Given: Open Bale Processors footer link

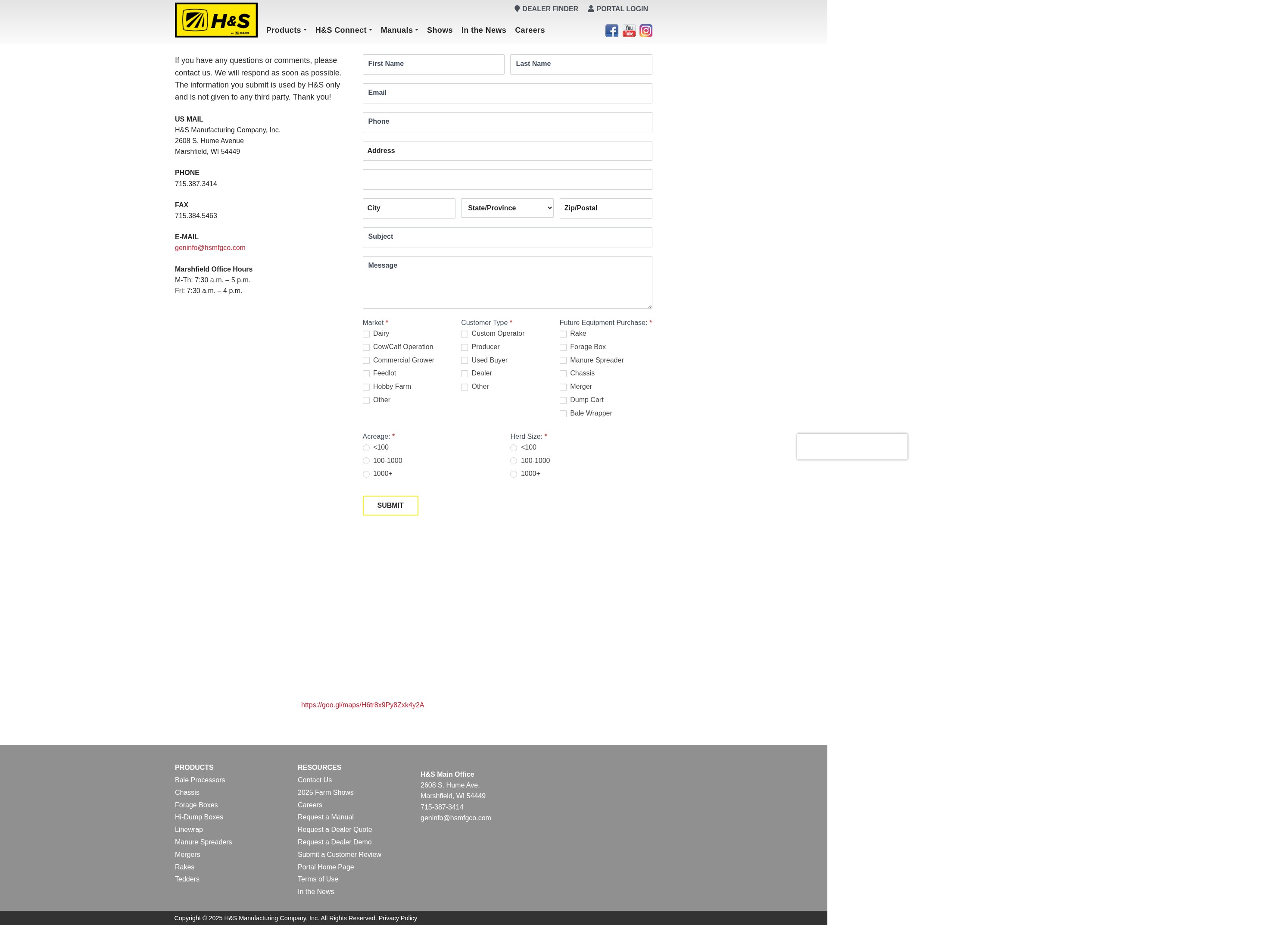Looking at the screenshot, I should pyautogui.click(x=200, y=780).
